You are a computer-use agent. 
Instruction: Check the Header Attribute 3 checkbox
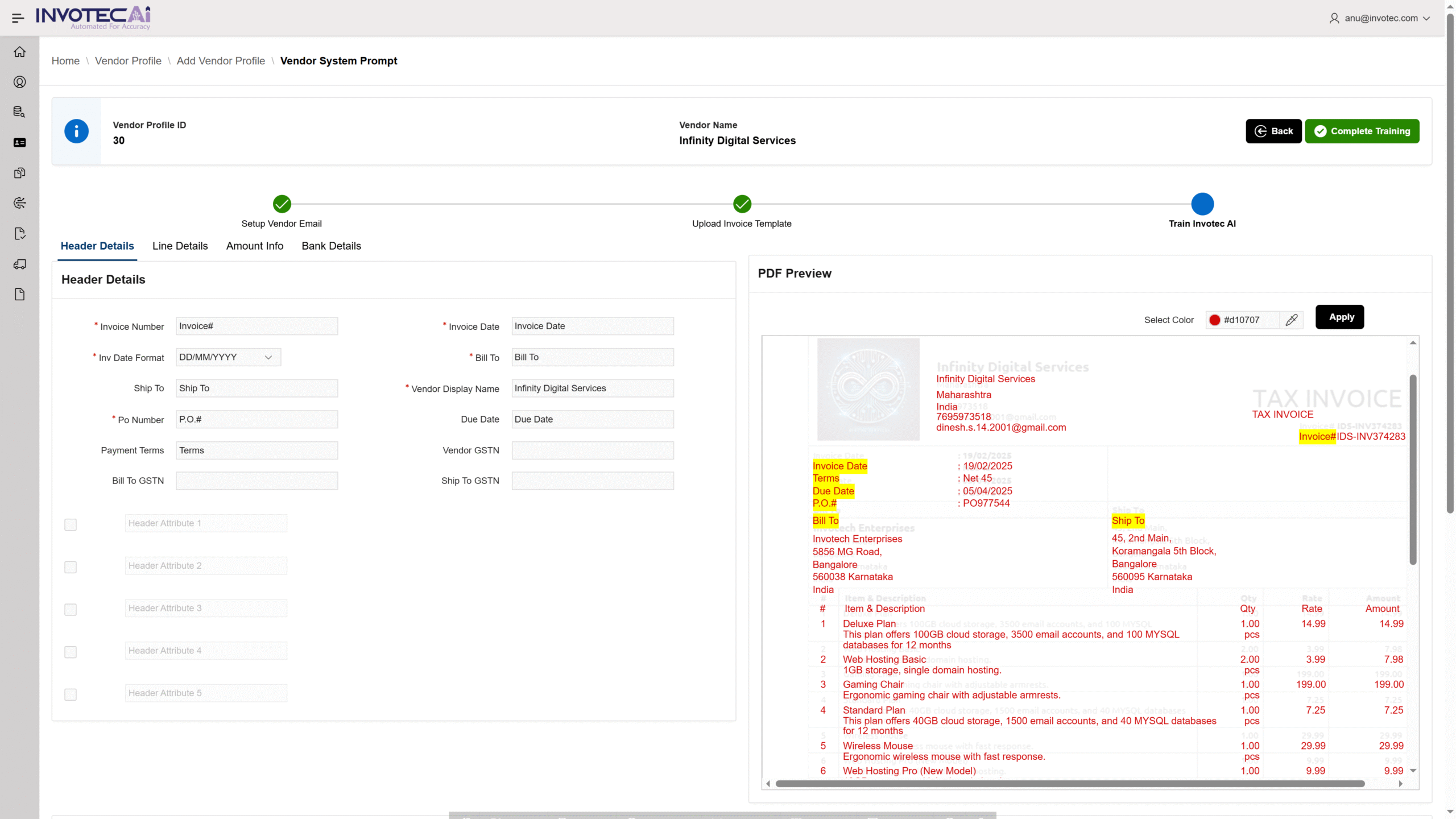click(x=71, y=609)
